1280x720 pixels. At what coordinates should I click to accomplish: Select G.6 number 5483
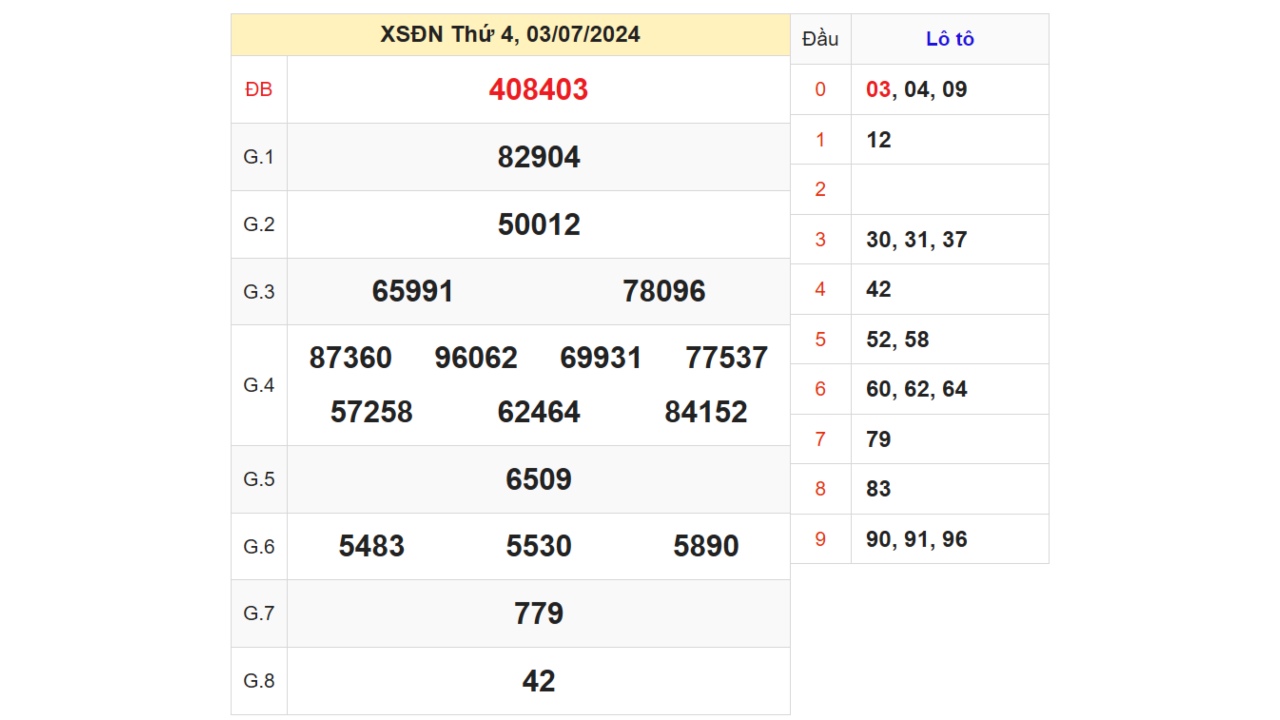pos(371,546)
